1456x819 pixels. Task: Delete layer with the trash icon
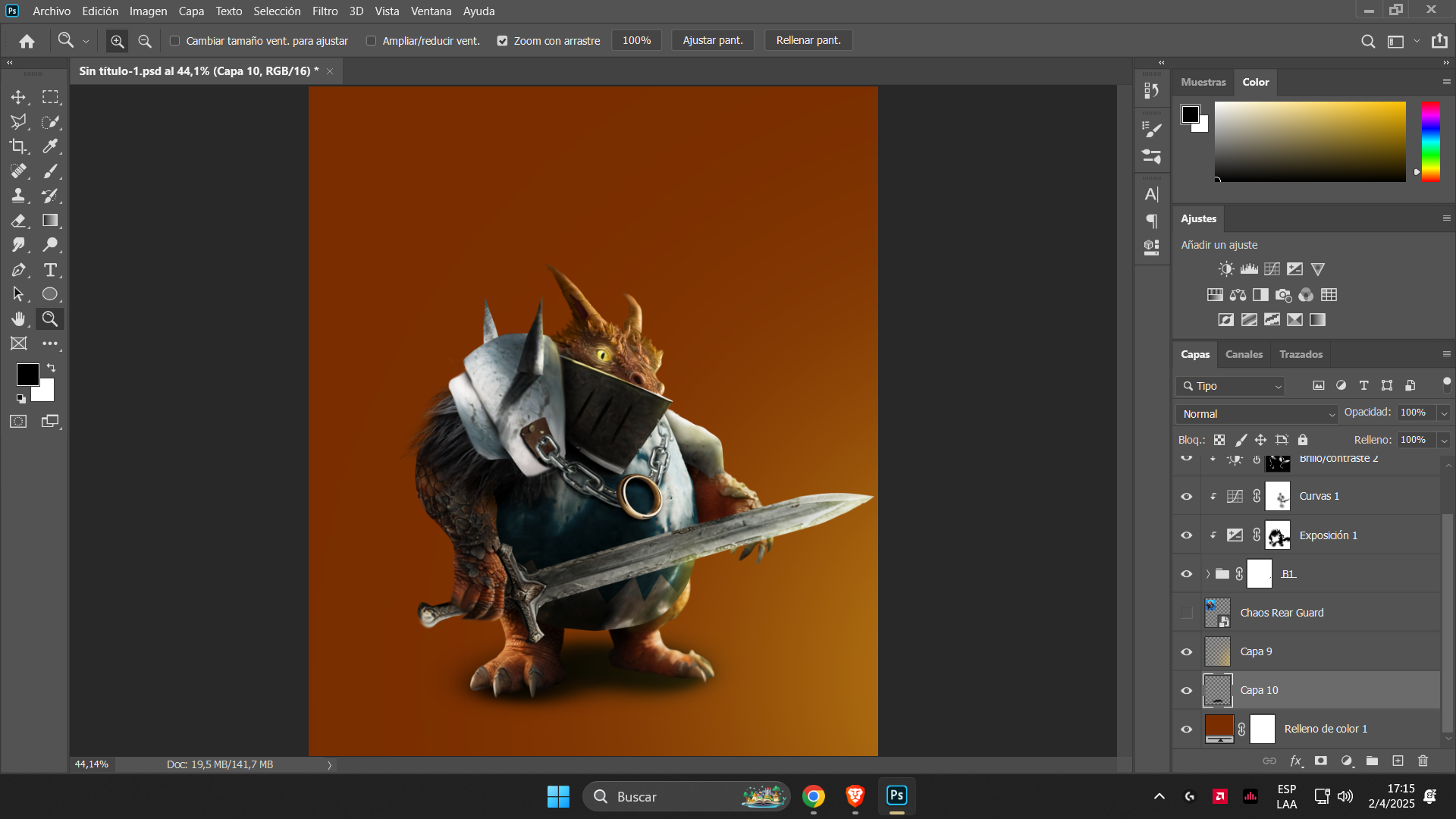[x=1423, y=761]
